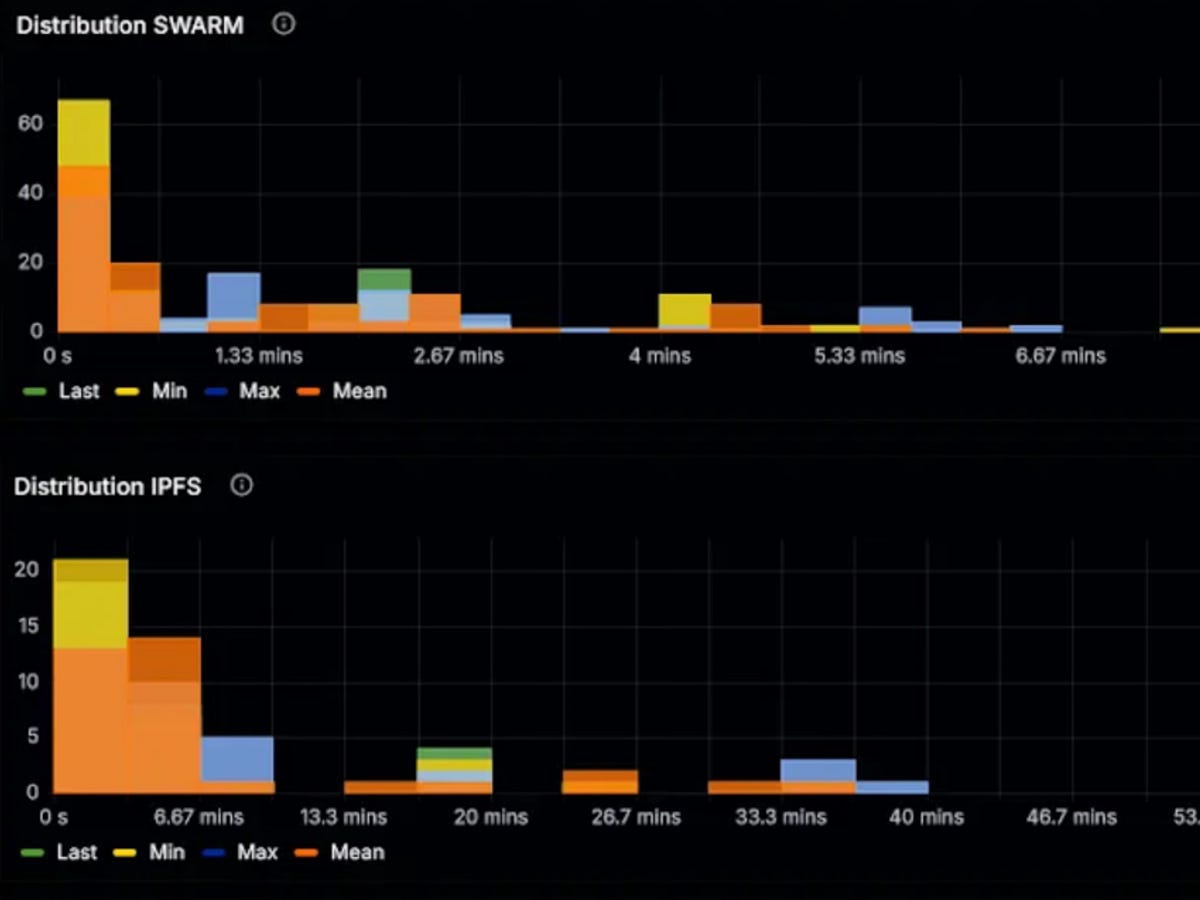
Task: Hide the Min series in SWARM legend
Action: coord(168,391)
